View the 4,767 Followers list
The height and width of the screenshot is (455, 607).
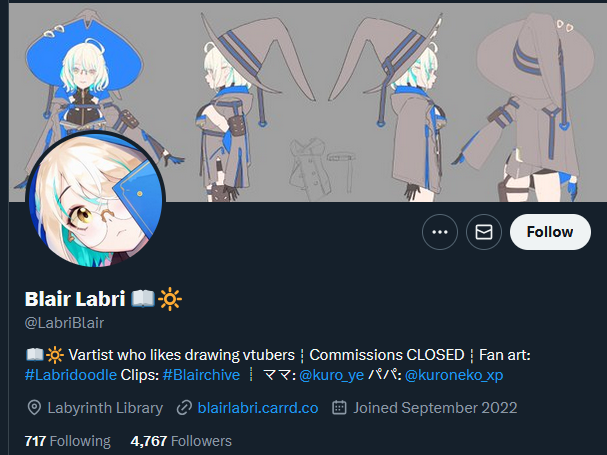coord(181,441)
